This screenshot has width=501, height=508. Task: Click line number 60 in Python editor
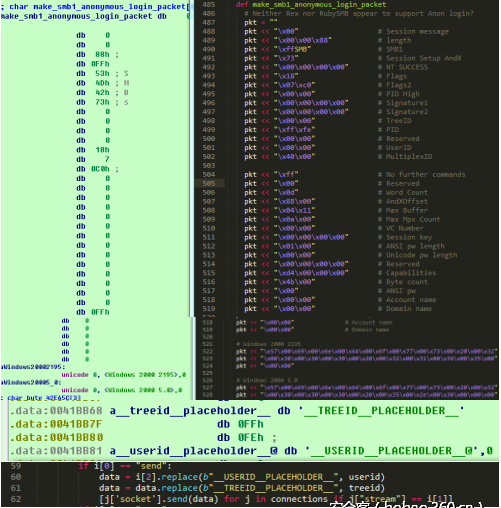(16, 477)
